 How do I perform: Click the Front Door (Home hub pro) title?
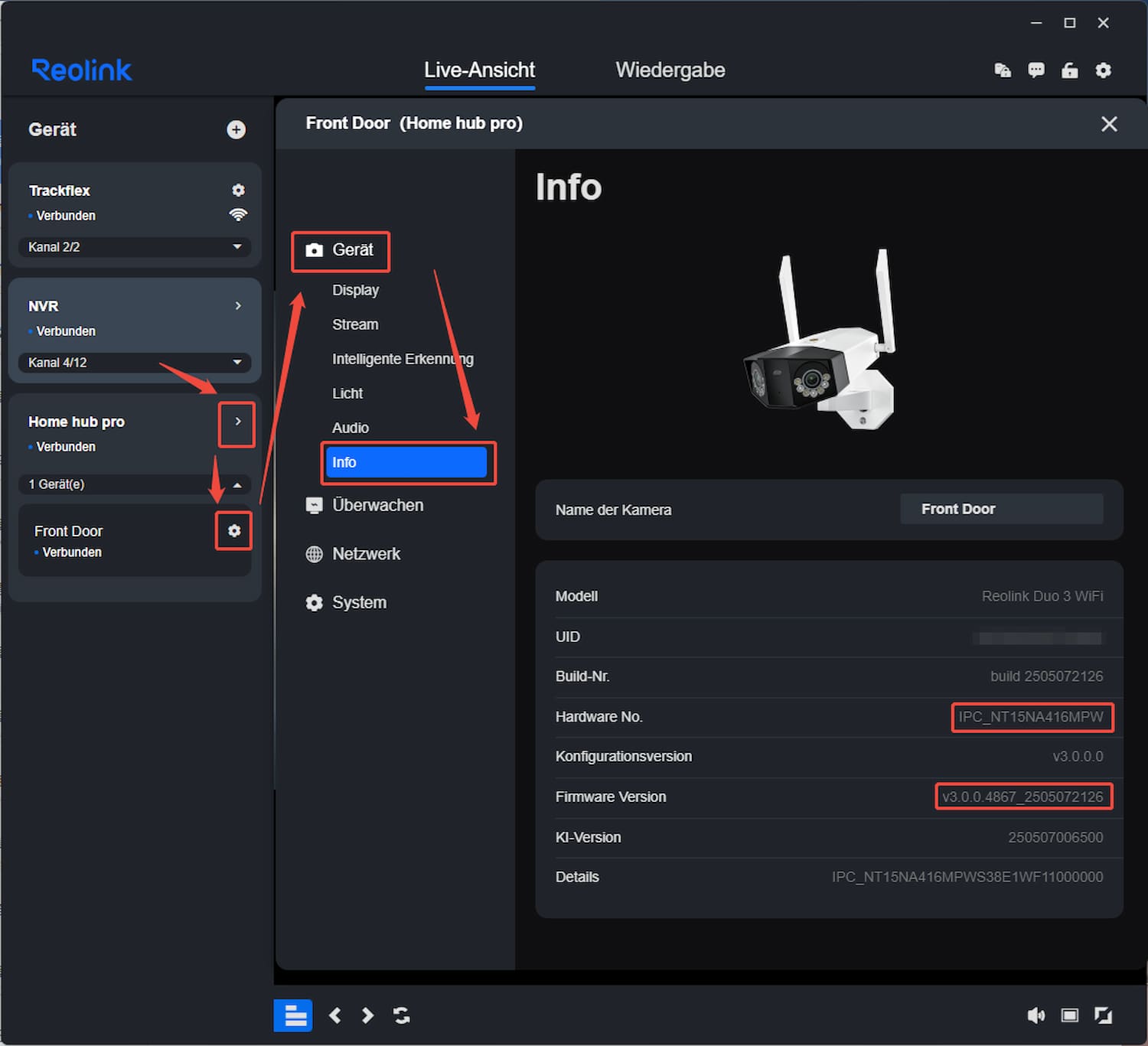[414, 123]
